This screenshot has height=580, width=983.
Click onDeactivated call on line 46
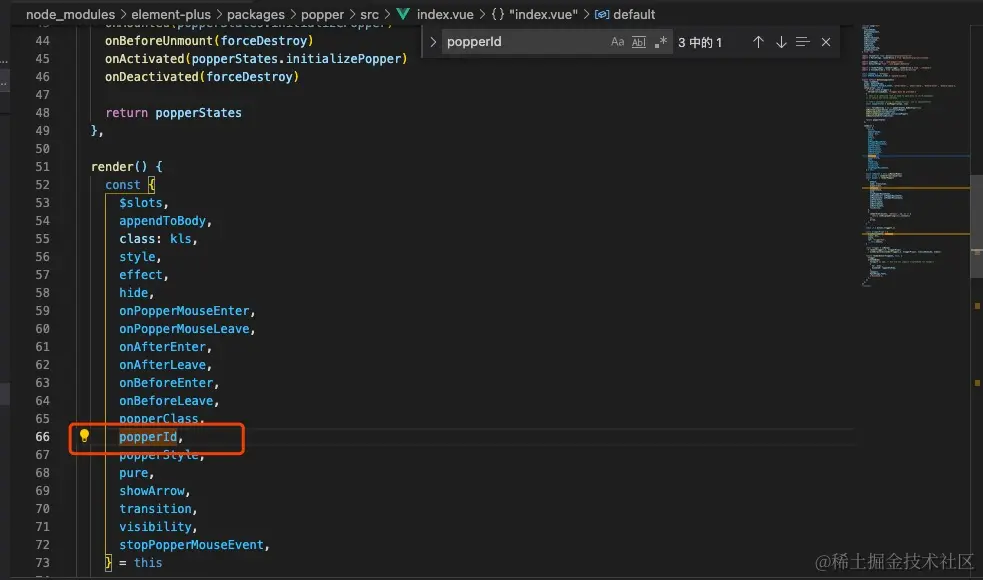click(x=202, y=76)
